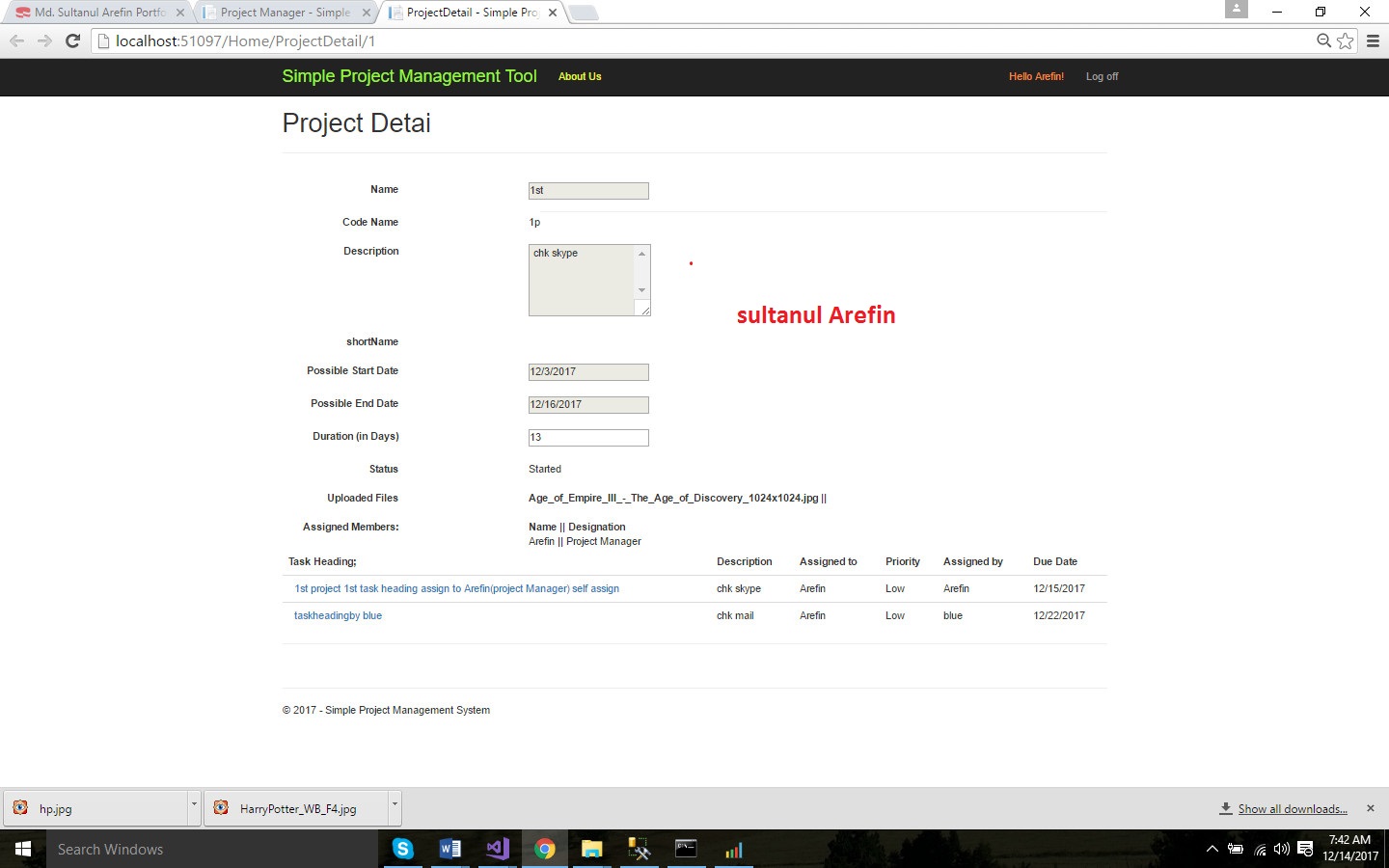Open Visual Studio from the taskbar
The image size is (1389, 868).
[x=498, y=849]
